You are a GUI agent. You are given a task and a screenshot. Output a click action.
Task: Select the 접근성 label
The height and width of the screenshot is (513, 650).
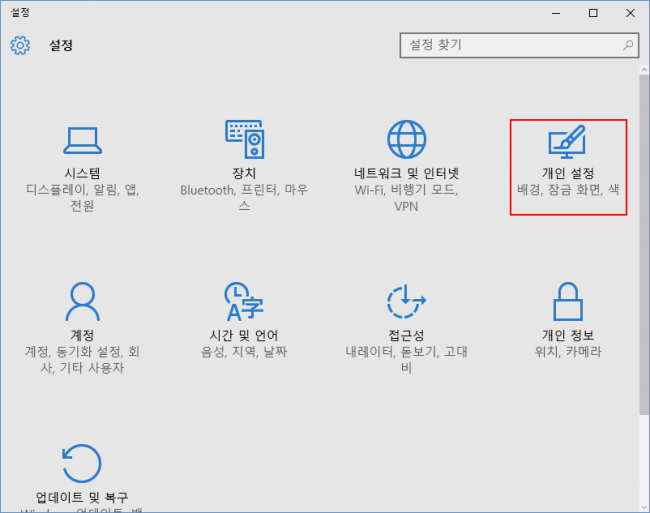tap(406, 335)
